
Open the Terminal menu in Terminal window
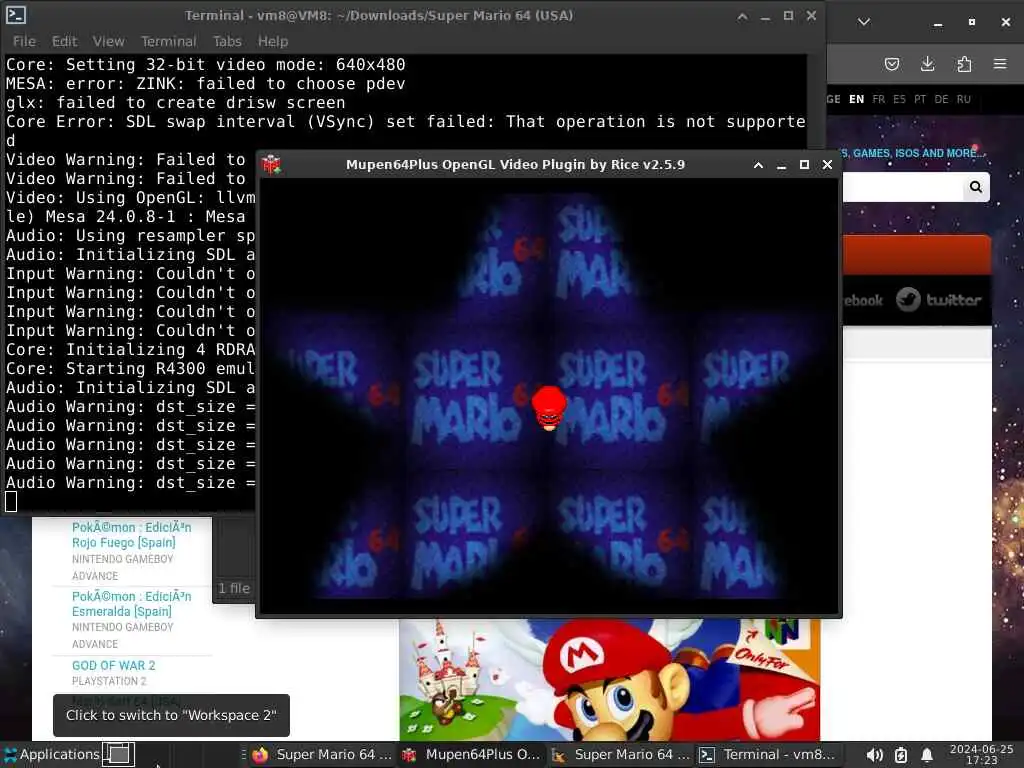click(x=168, y=41)
